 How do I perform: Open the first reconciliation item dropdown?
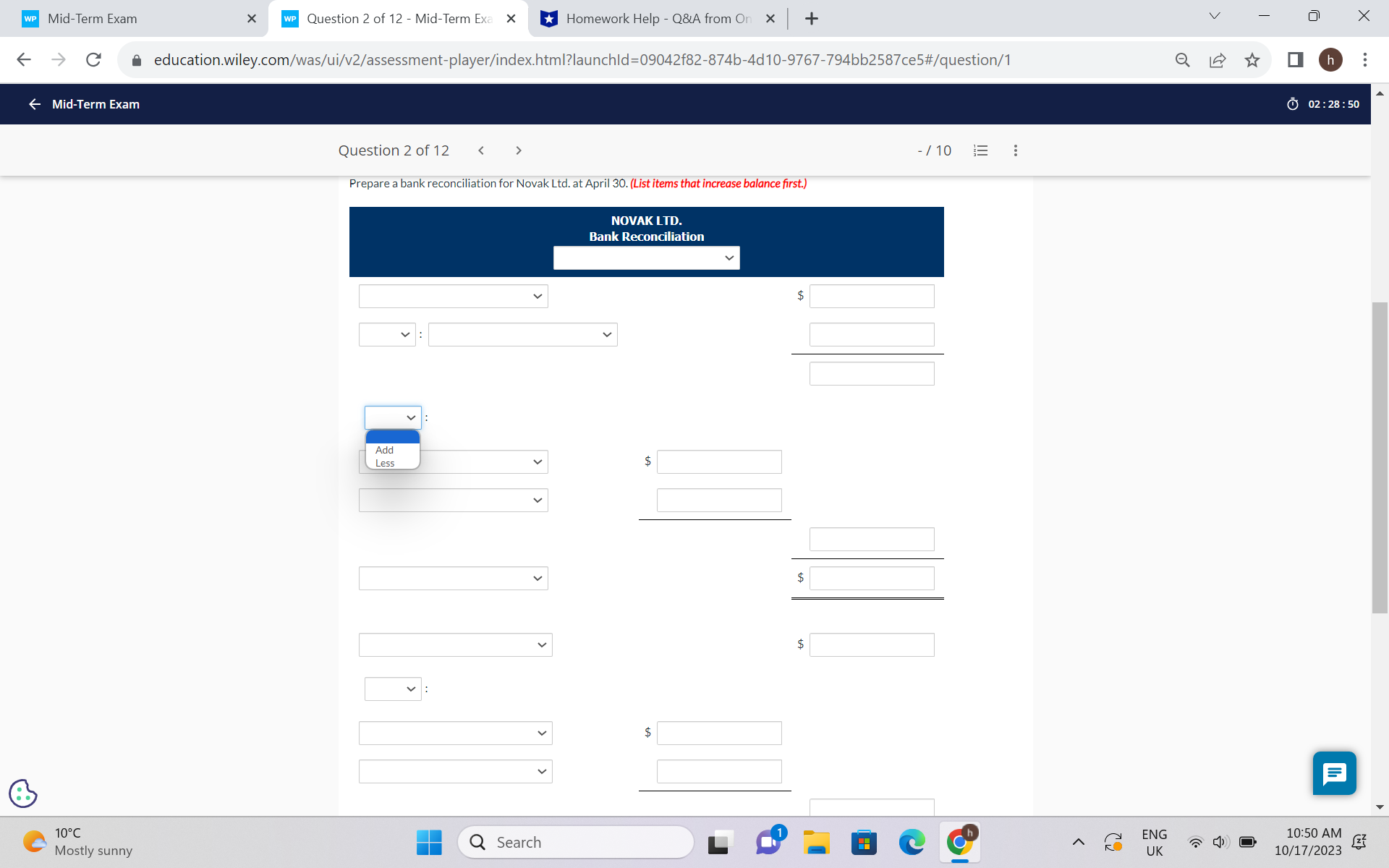tap(453, 296)
